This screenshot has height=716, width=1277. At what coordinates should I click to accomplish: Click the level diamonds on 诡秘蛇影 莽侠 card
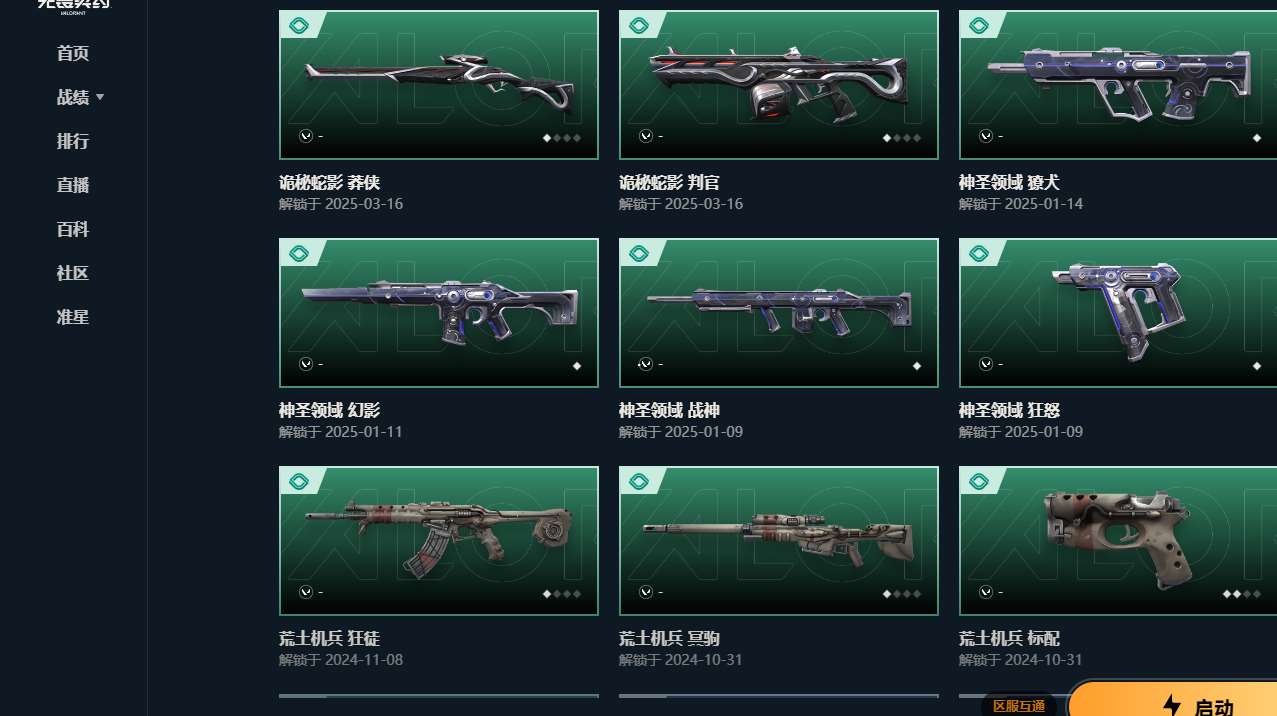(x=562, y=138)
